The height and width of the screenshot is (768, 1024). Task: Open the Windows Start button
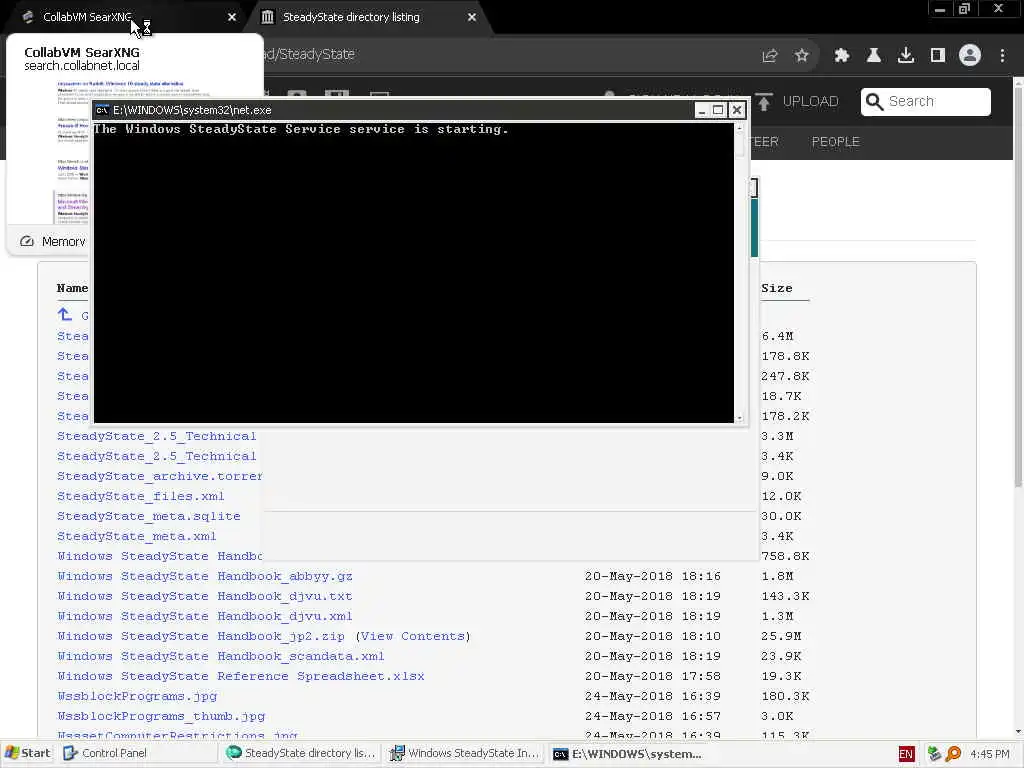coord(27,753)
